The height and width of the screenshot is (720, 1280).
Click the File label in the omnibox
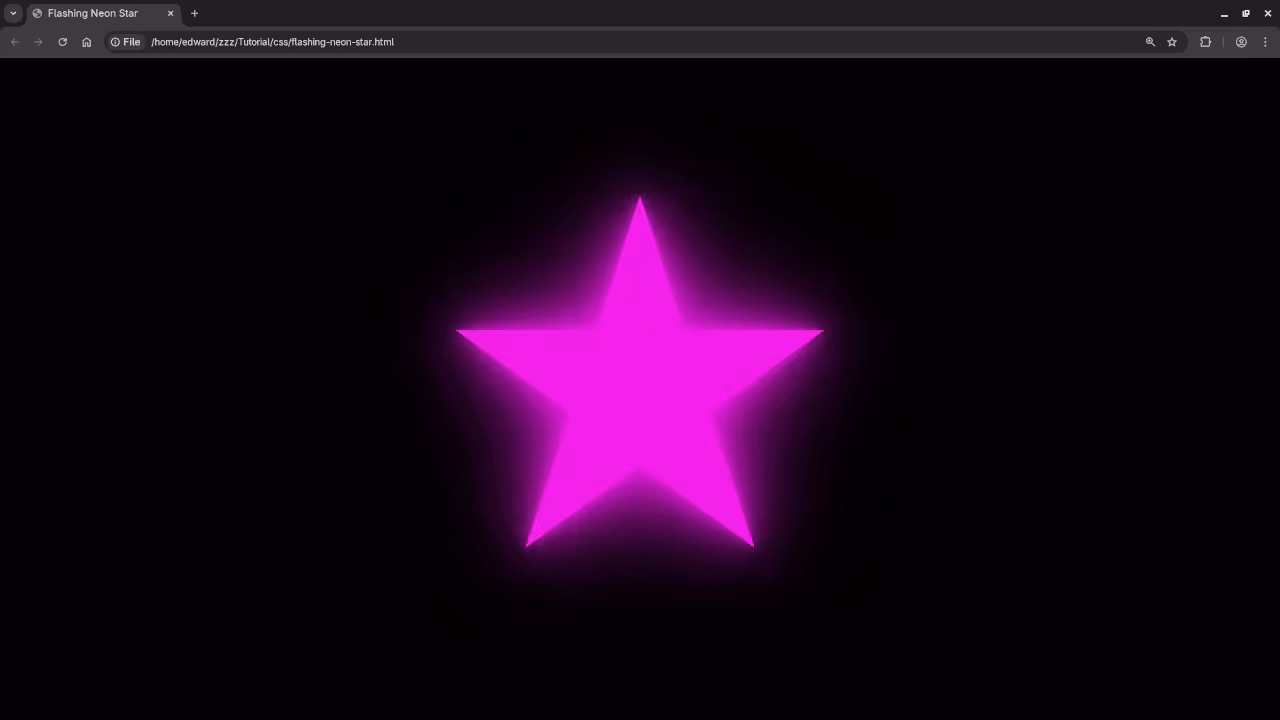coord(131,42)
